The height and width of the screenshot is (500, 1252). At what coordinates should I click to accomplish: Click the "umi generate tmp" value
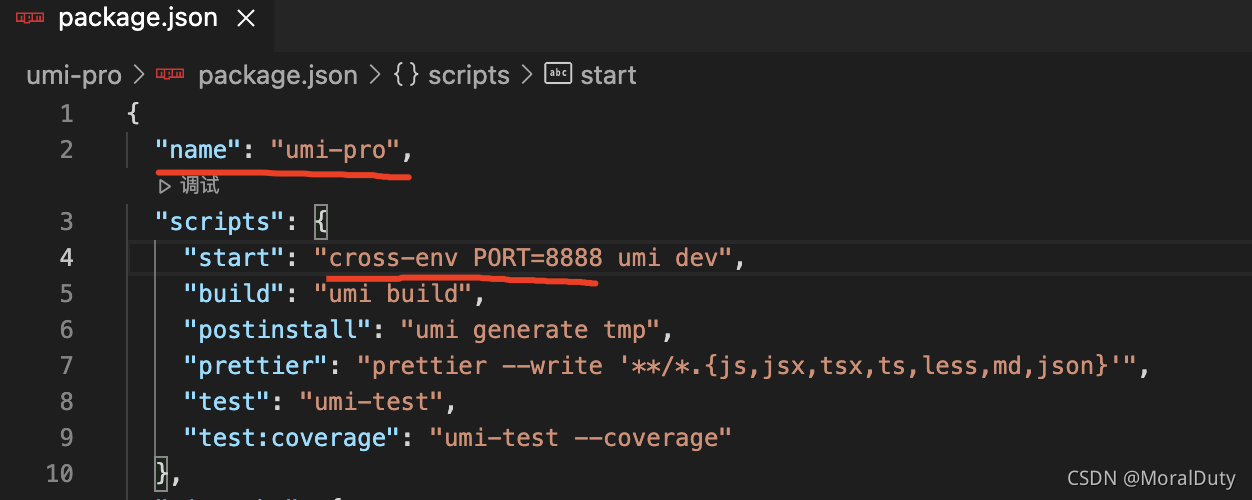point(529,330)
